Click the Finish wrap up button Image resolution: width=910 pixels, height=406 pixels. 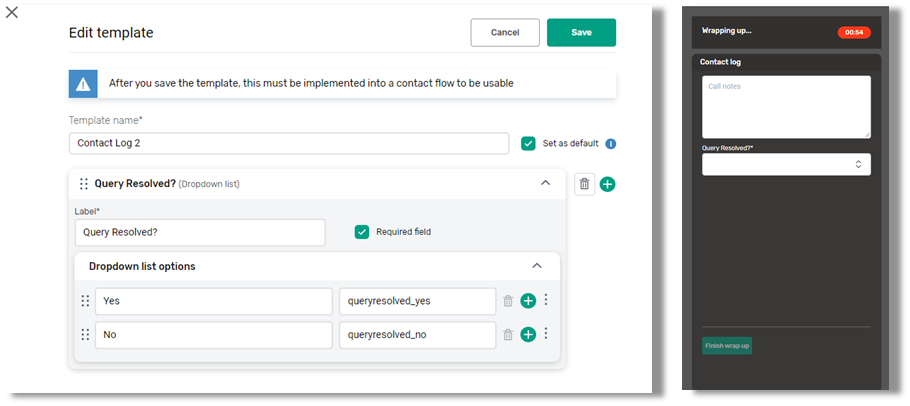tap(727, 346)
